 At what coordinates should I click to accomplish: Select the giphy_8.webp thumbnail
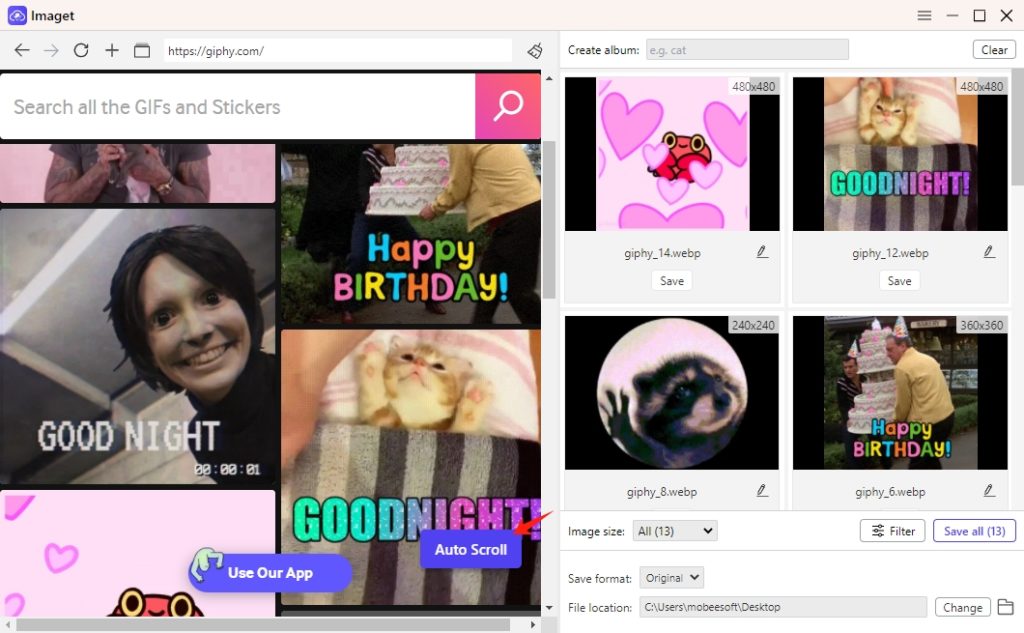click(x=671, y=391)
